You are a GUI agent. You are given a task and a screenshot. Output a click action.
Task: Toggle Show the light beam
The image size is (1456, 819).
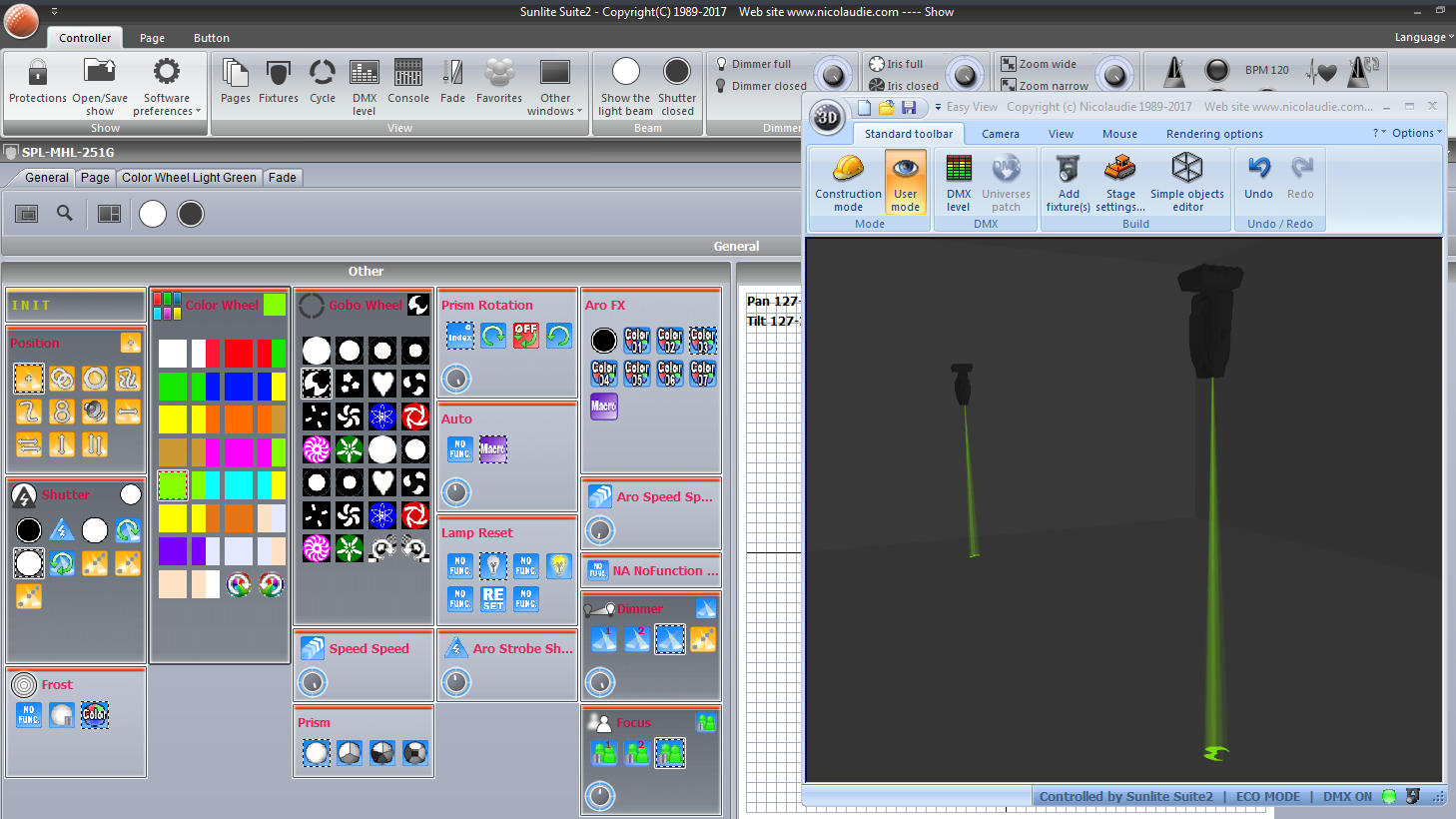[x=625, y=86]
